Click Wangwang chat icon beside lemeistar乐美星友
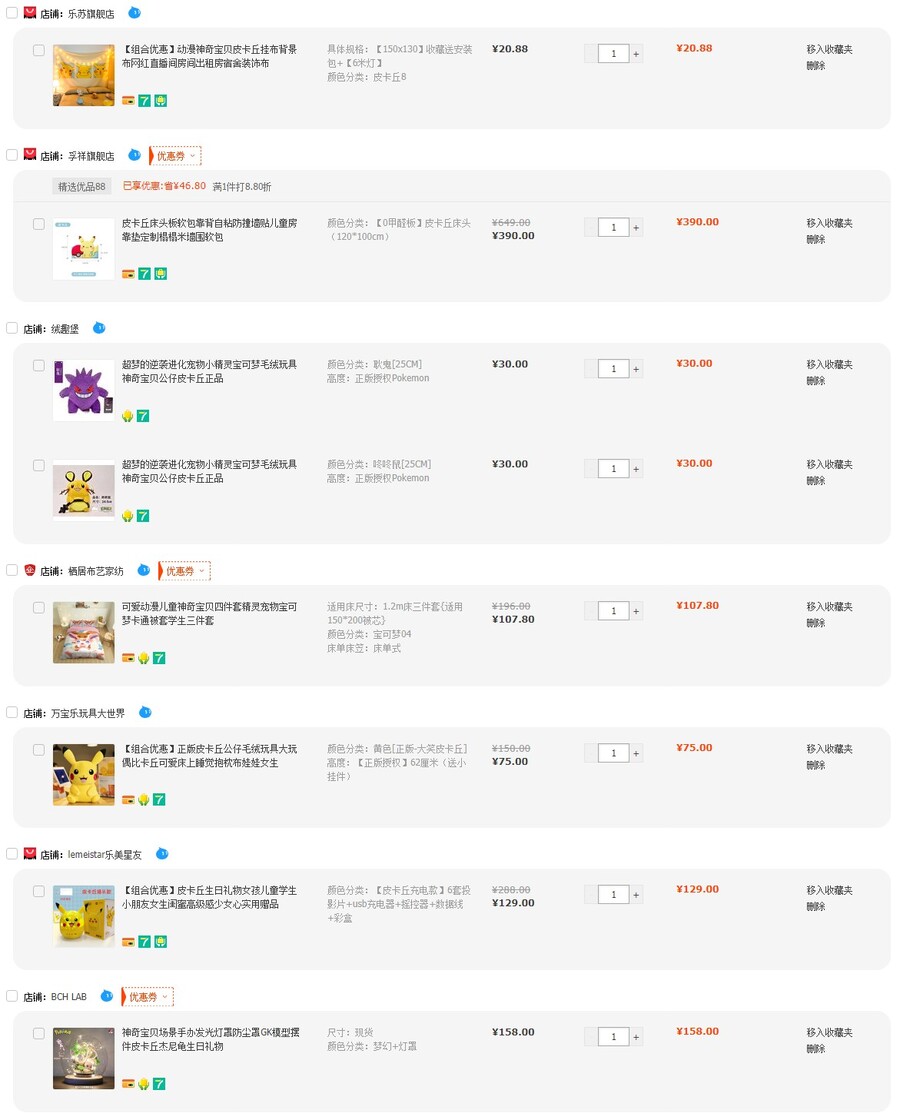 click(x=162, y=854)
